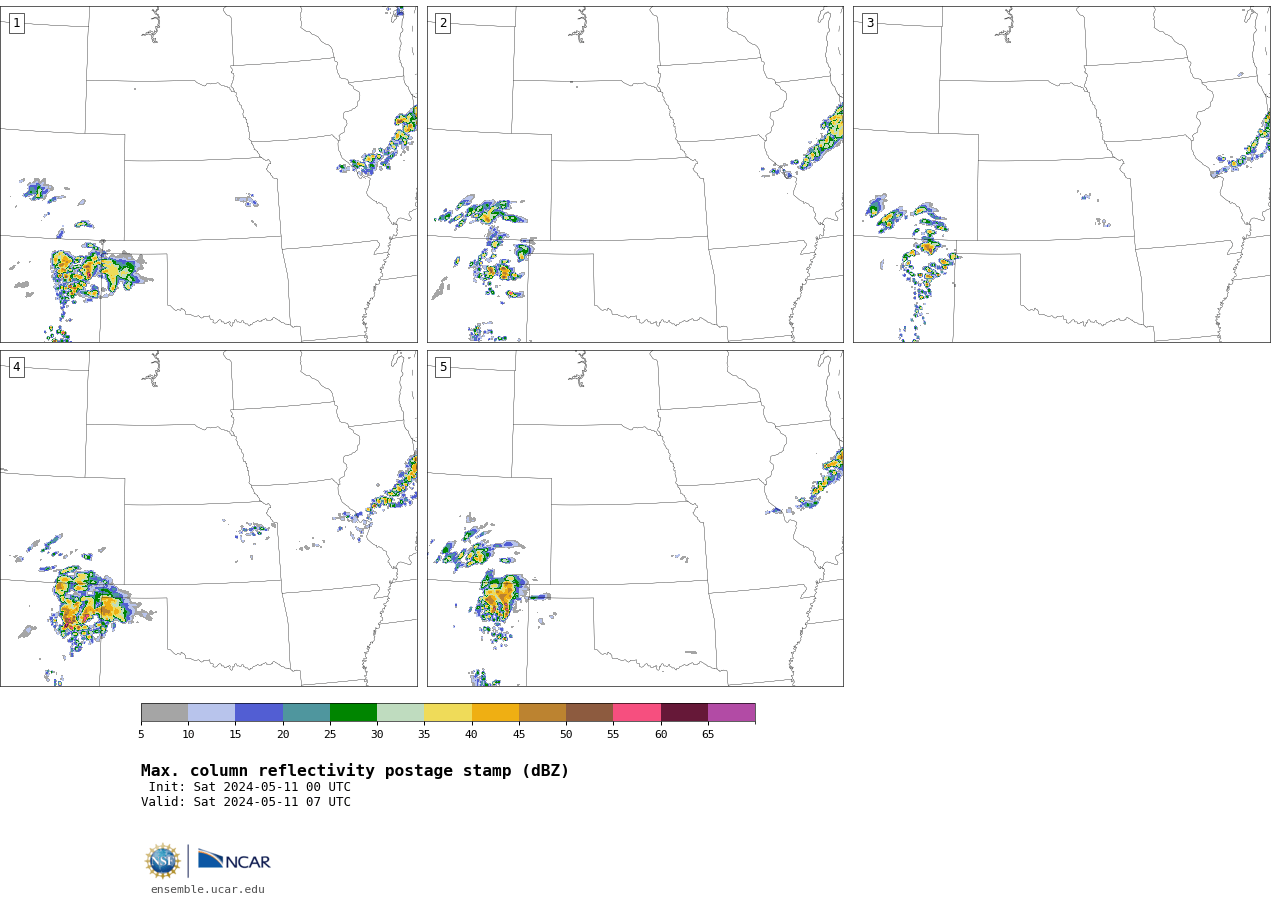This screenshot has height=901, width=1280.
Task: Click the teal 20-25 dBZ swatch
Action: pos(306,712)
